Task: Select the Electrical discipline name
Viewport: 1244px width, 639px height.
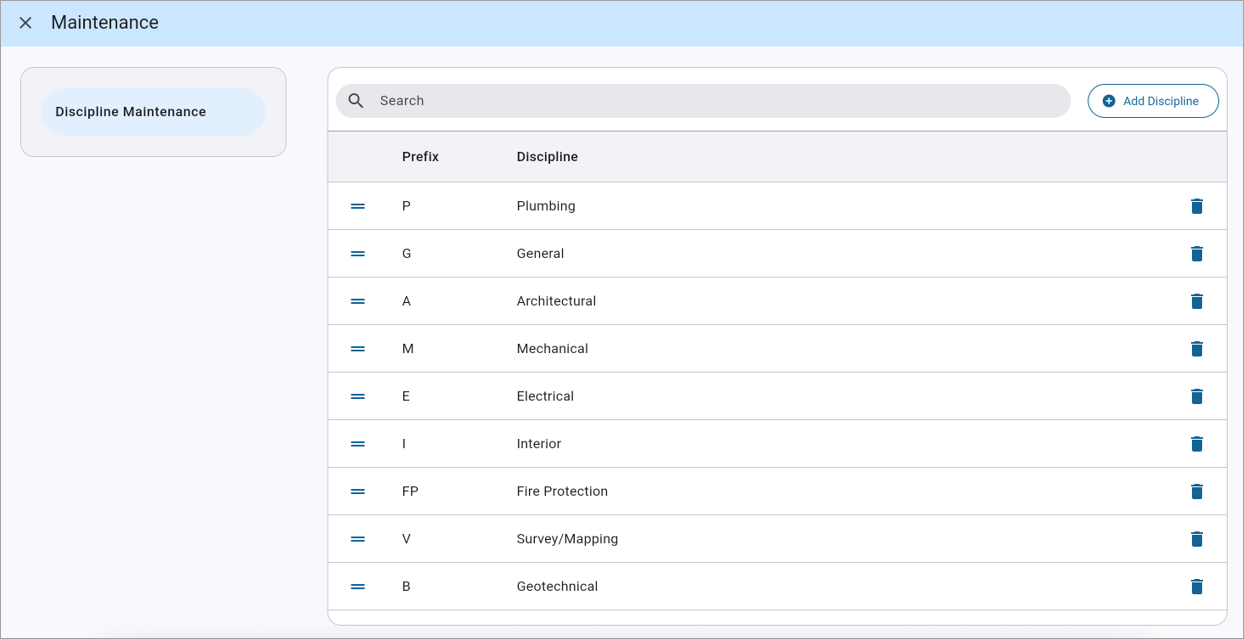Action: pos(545,396)
